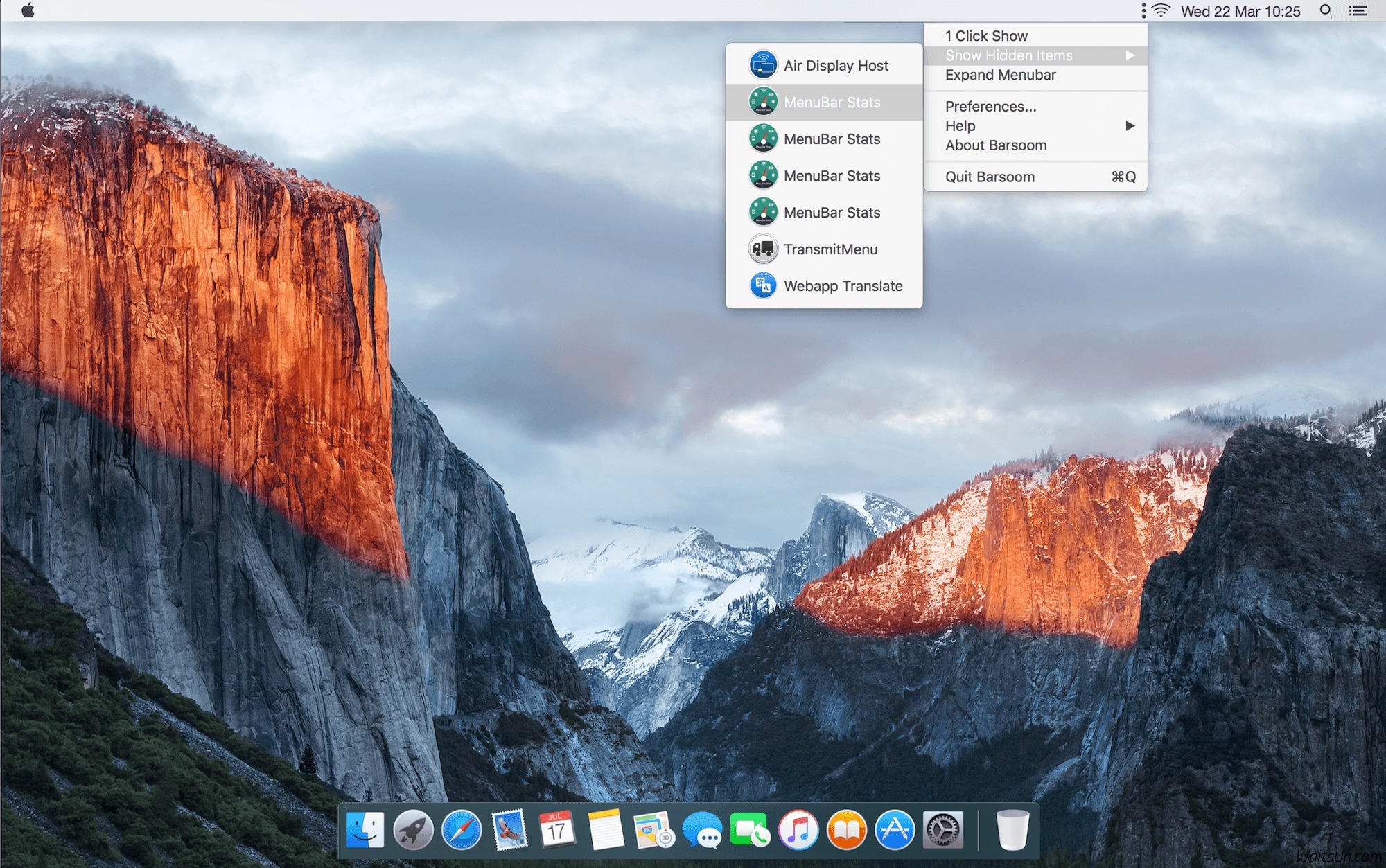1386x868 pixels.
Task: Launch Safari from the Dock
Action: (x=462, y=830)
